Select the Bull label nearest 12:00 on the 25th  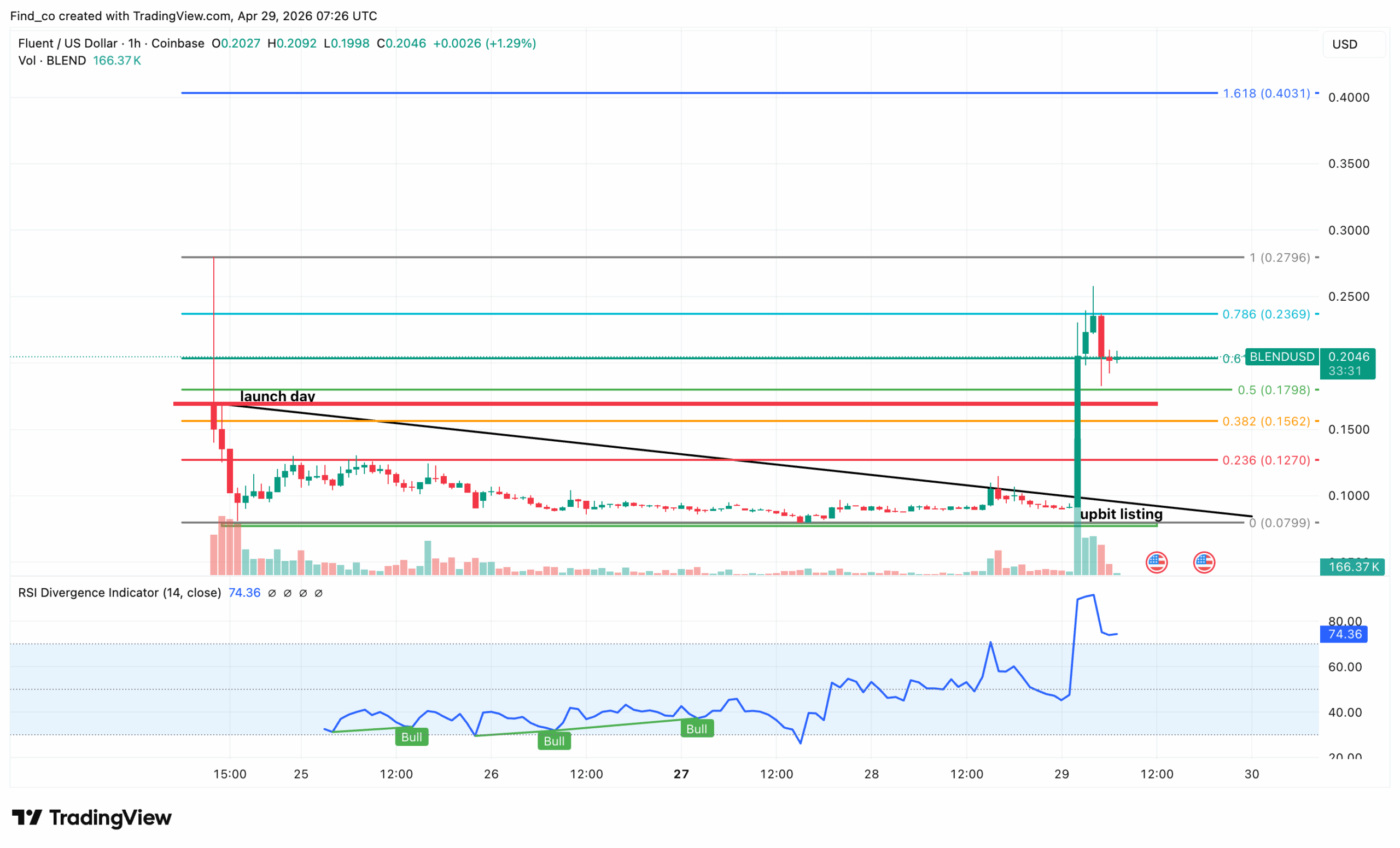[412, 736]
